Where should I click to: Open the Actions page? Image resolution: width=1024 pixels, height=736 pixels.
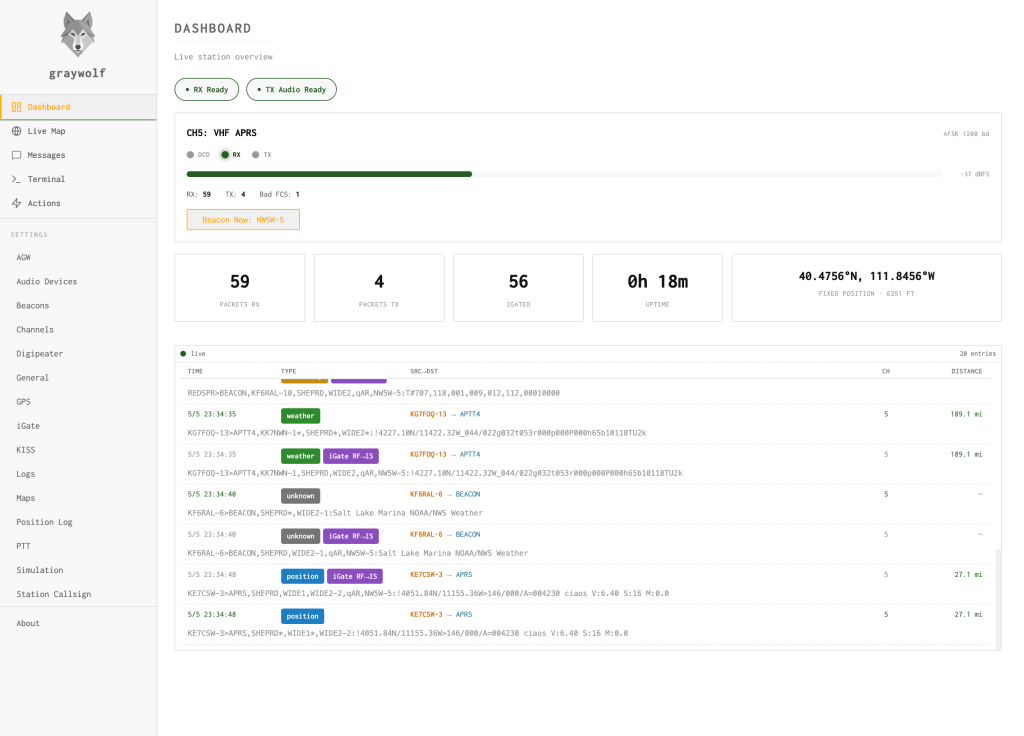[x=78, y=203]
